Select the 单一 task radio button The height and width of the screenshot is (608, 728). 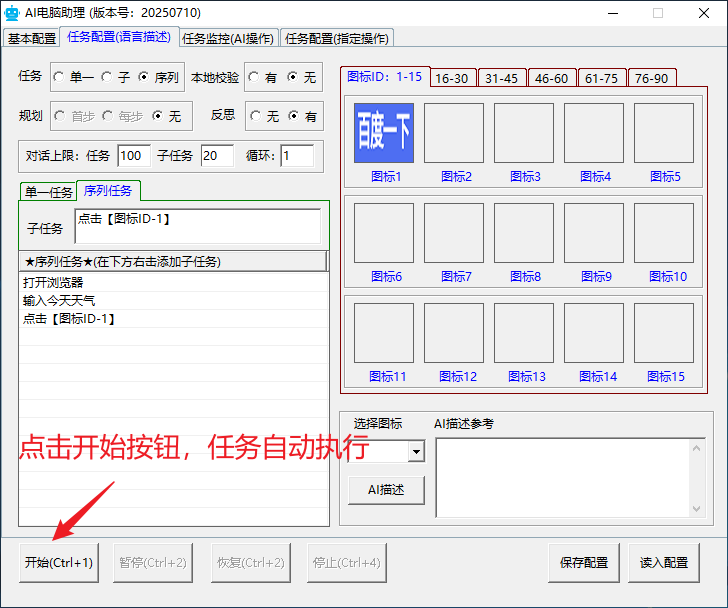pos(58,77)
